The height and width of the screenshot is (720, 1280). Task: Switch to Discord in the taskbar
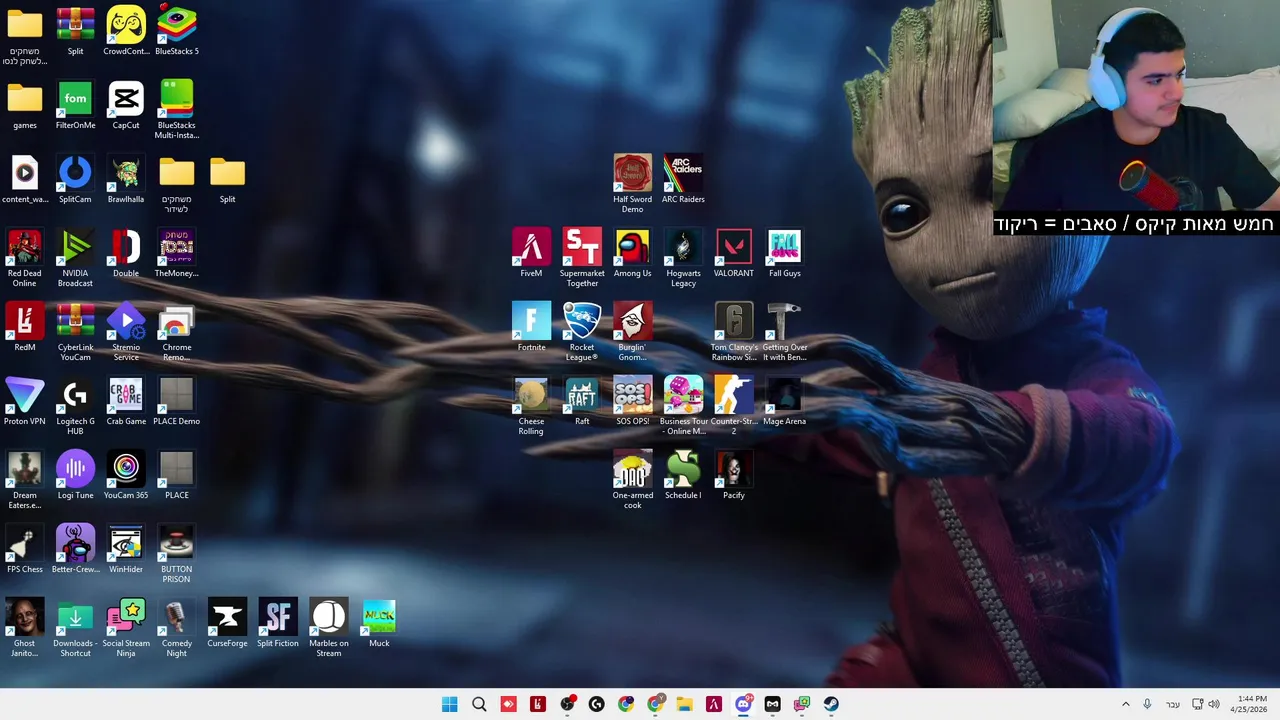tap(743, 704)
